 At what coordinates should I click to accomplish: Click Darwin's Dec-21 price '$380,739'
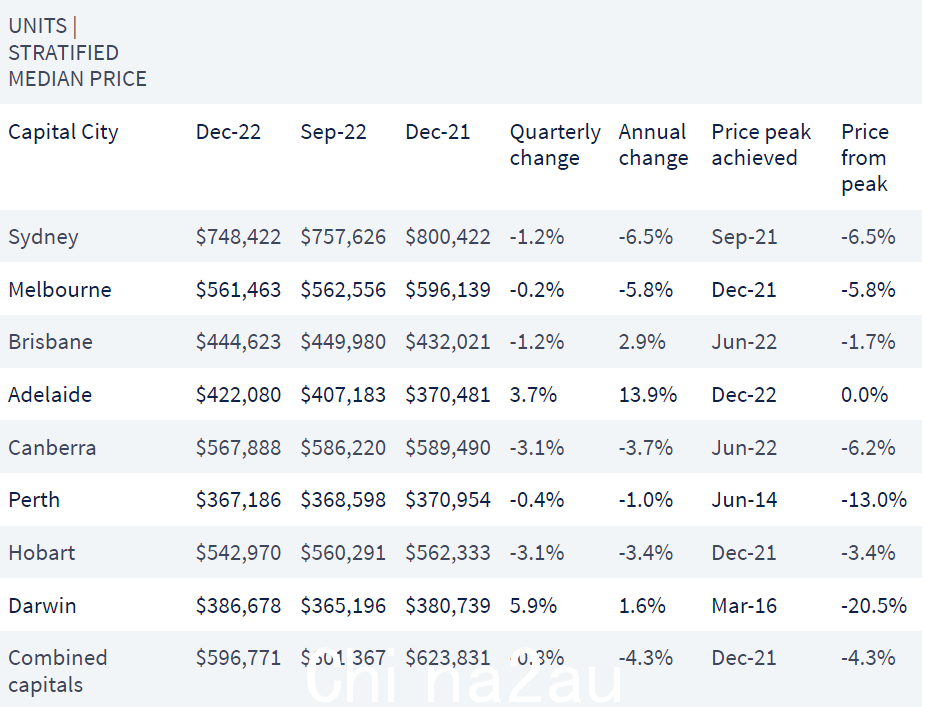pos(448,605)
